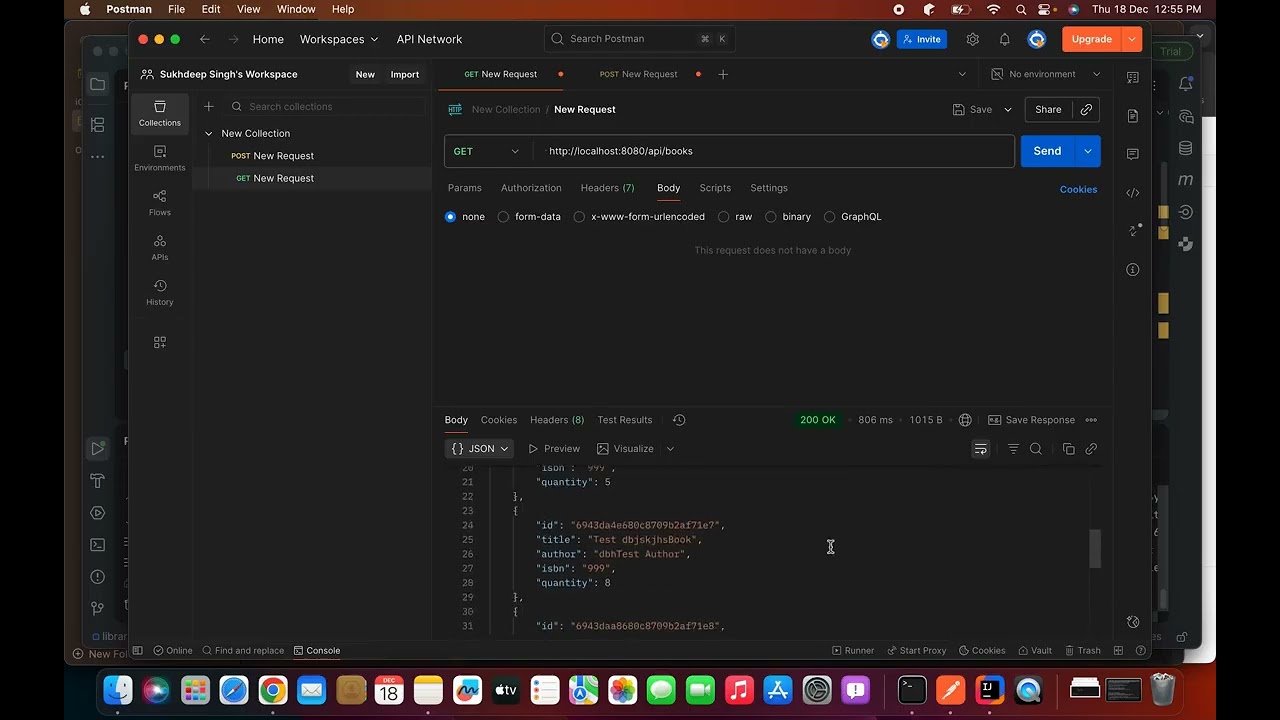
Task: Select POST New Request in collection tree
Action: (x=273, y=156)
